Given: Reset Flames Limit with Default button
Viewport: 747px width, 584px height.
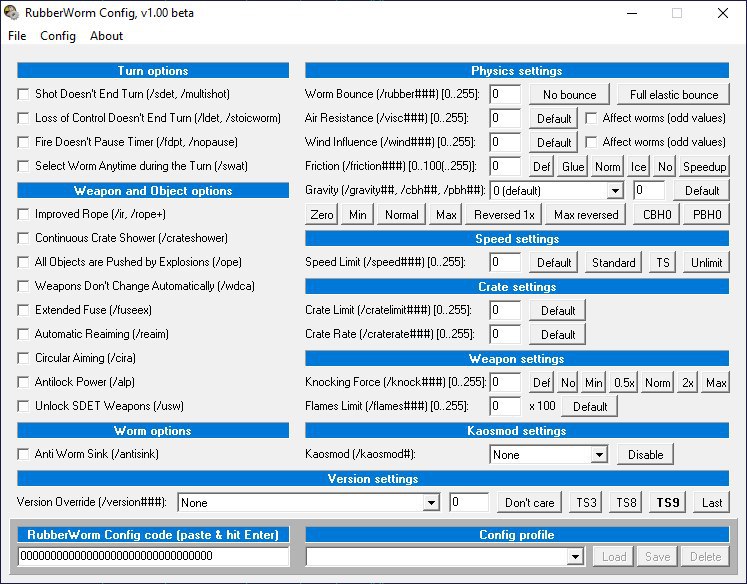Looking at the screenshot, I should (x=589, y=406).
